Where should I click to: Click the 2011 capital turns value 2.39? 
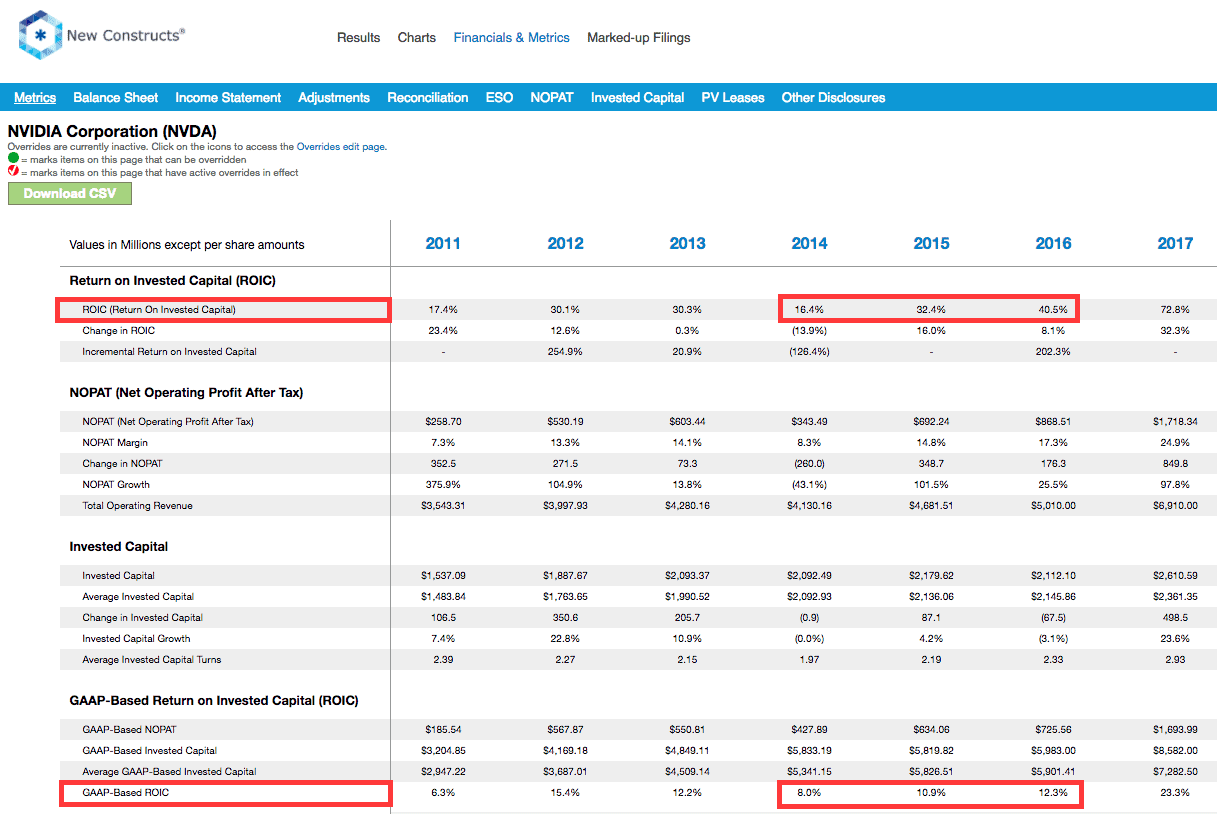443,660
